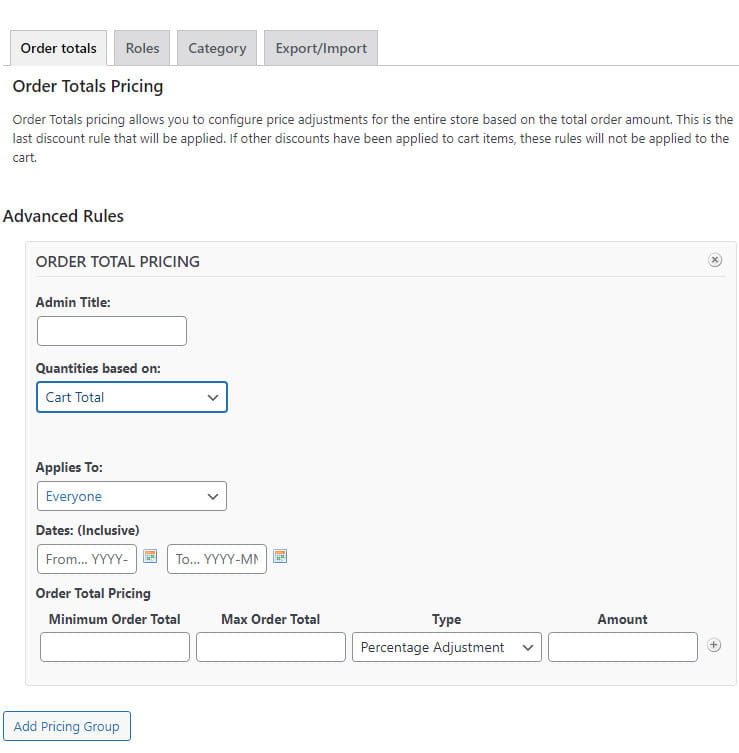Click the From date input field
Viewport: 739px width, 753px height.
87,559
